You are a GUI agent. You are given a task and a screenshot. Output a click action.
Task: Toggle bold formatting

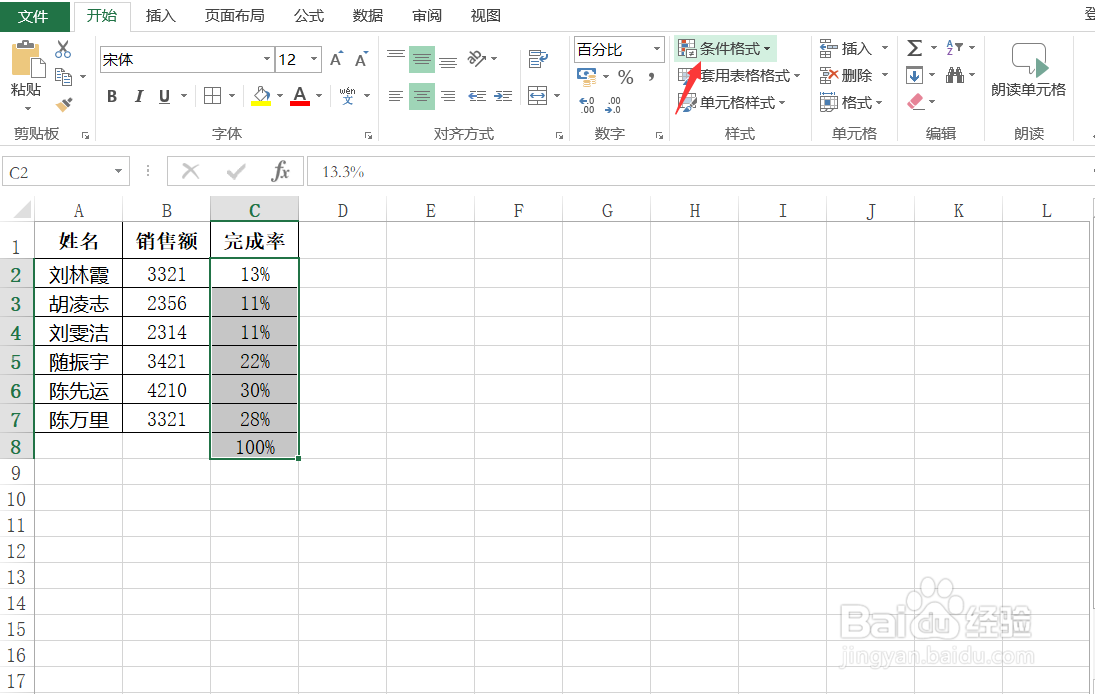pos(111,96)
